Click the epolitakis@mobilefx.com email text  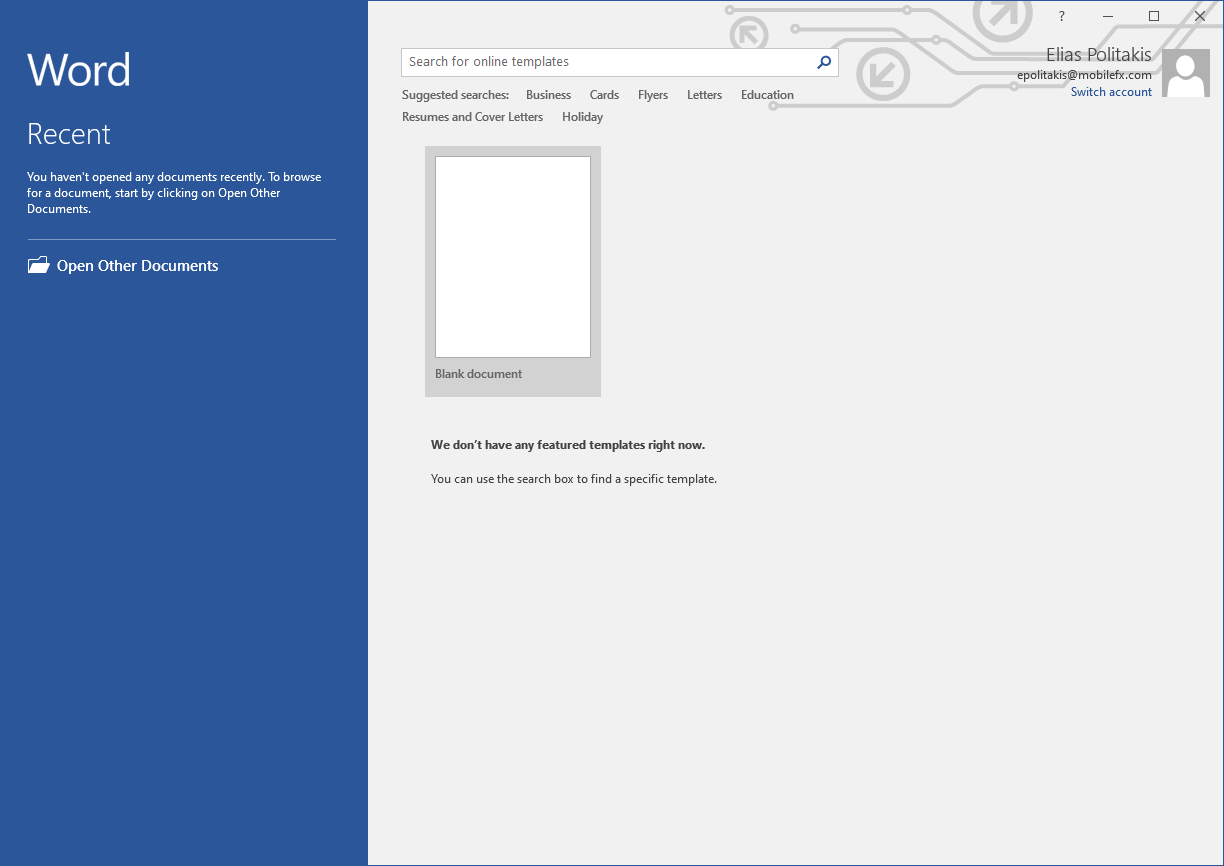click(x=1084, y=75)
